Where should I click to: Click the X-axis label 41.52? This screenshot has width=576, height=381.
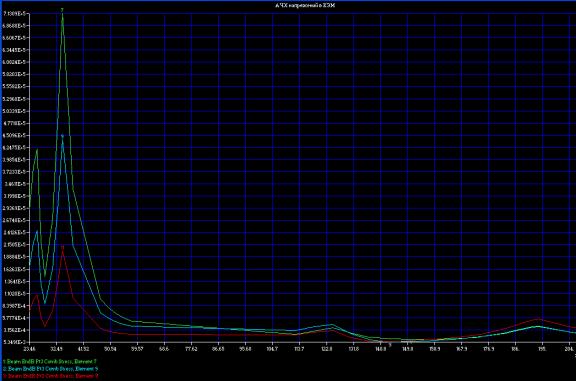click(x=83, y=348)
